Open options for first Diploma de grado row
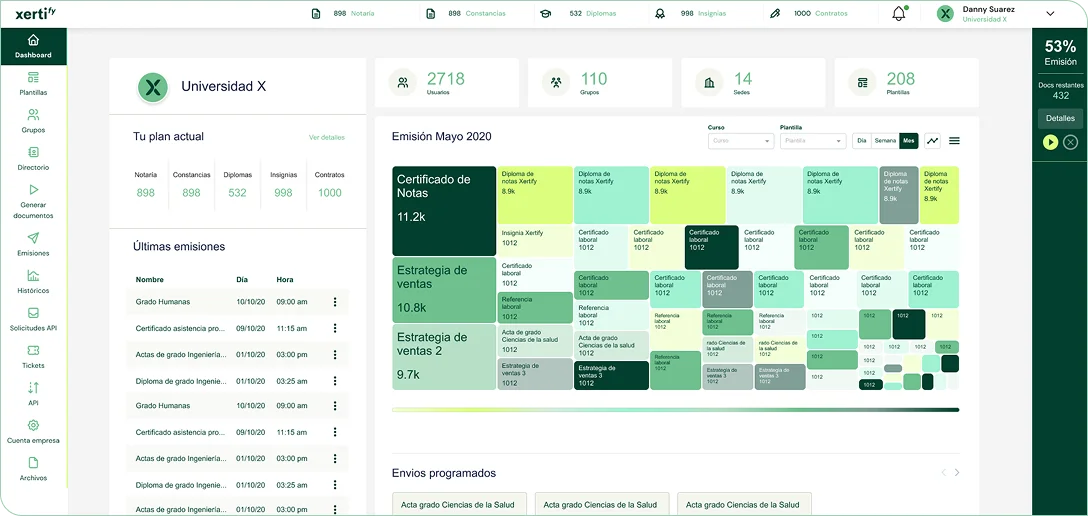This screenshot has width=1088, height=516. (335, 381)
